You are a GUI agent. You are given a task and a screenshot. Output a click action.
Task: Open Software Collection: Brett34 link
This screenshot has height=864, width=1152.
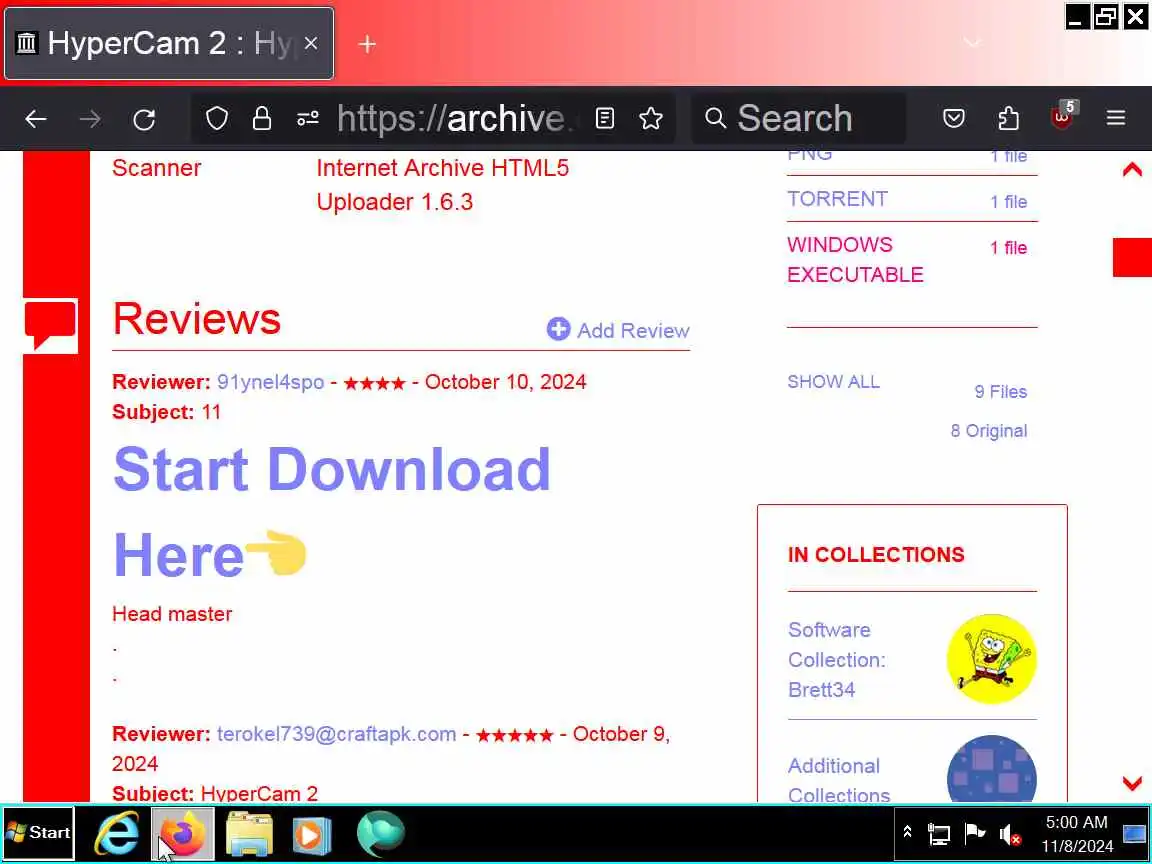(x=836, y=660)
